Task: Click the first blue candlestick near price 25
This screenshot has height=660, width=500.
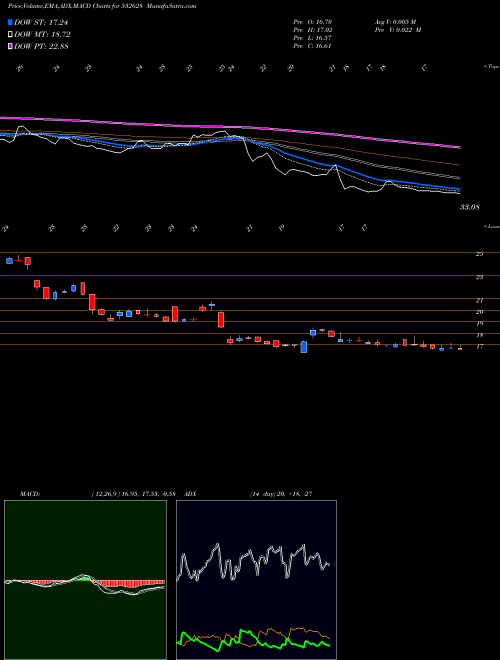Action: (x=9, y=261)
